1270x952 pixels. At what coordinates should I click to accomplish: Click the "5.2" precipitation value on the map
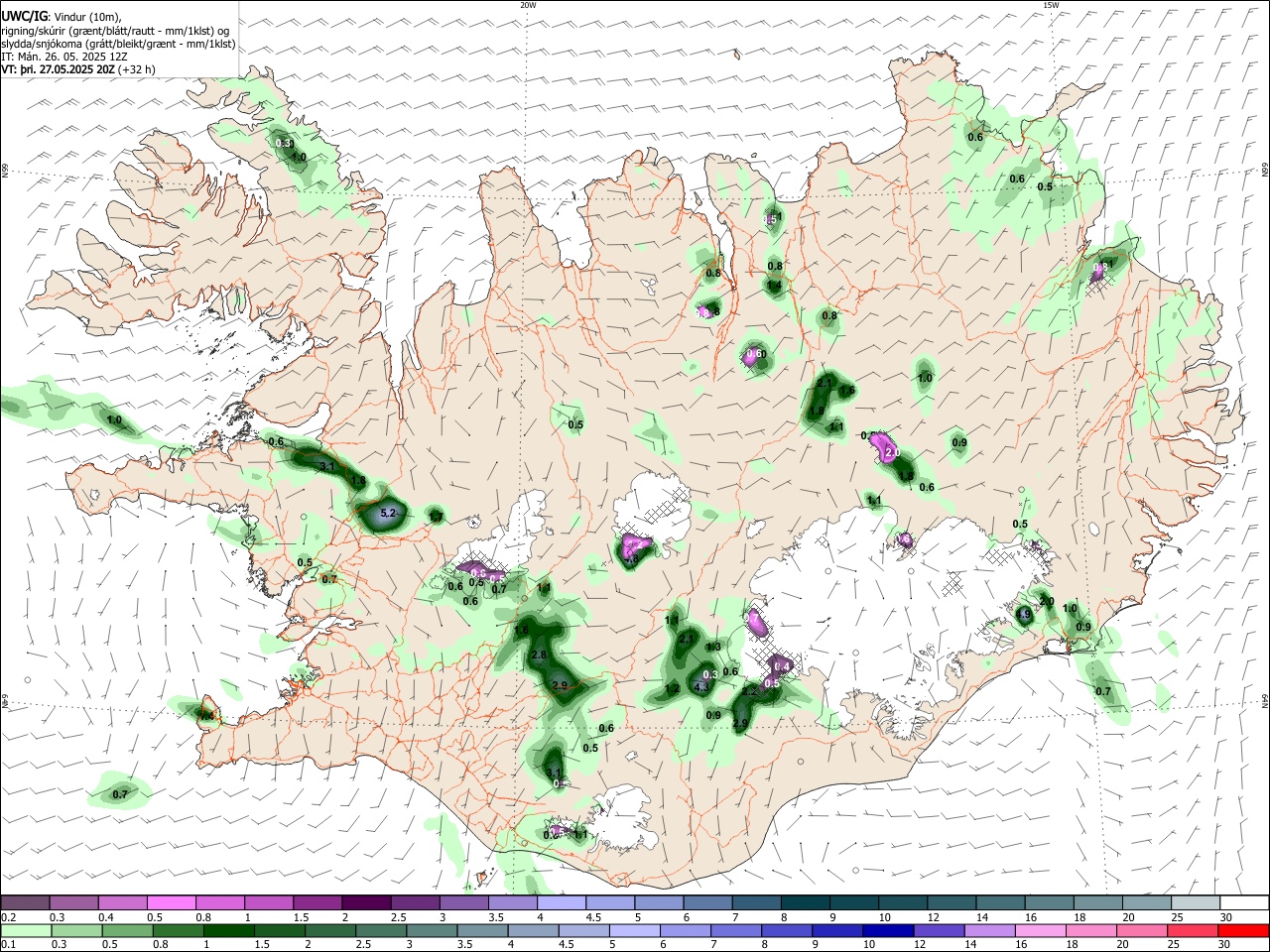[x=389, y=514]
